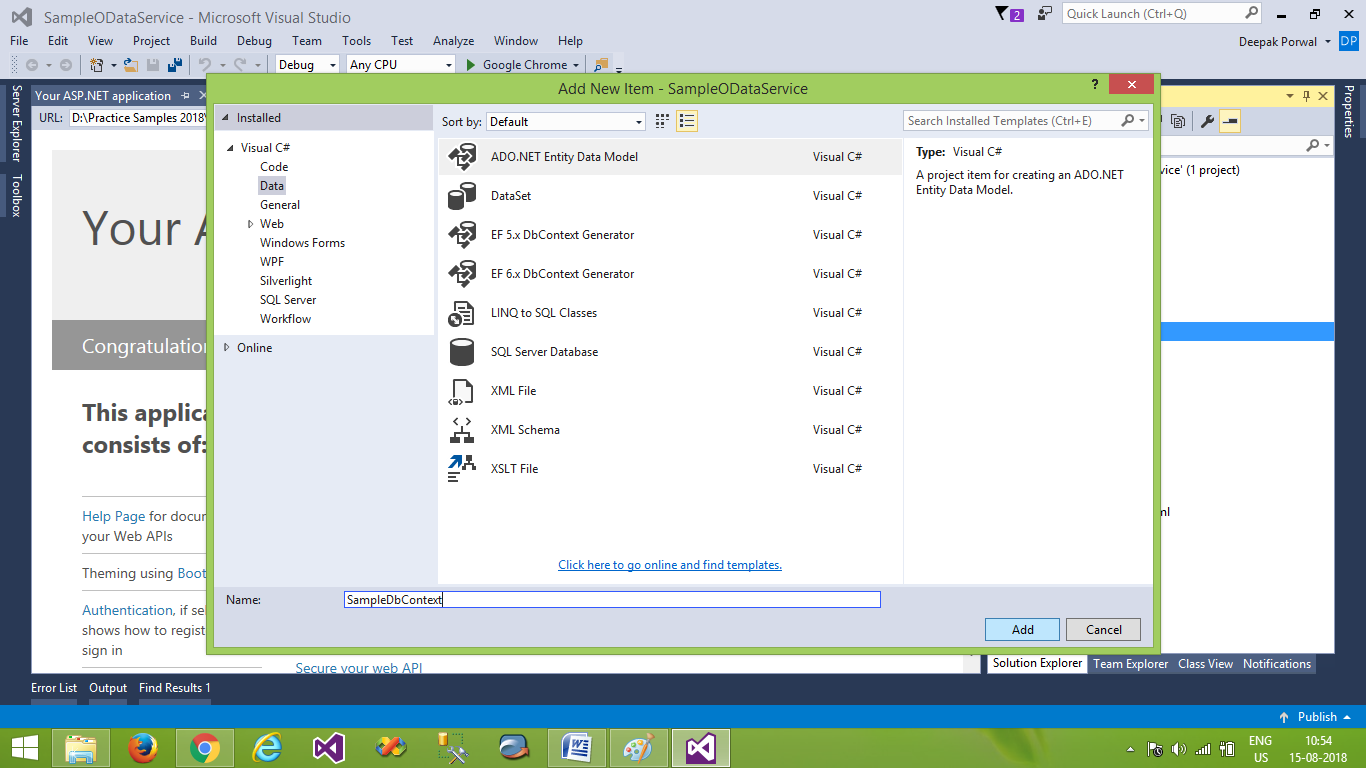Click the Save toolbar icon
Screen dimensions: 1366x768
click(152, 63)
